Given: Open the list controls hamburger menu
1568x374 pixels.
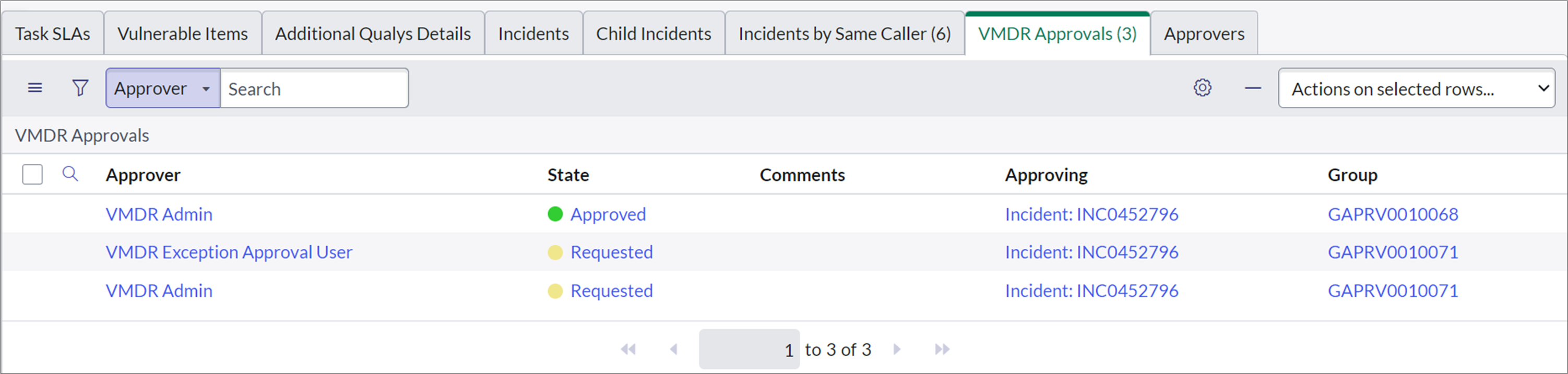Looking at the screenshot, I should coord(35,88).
